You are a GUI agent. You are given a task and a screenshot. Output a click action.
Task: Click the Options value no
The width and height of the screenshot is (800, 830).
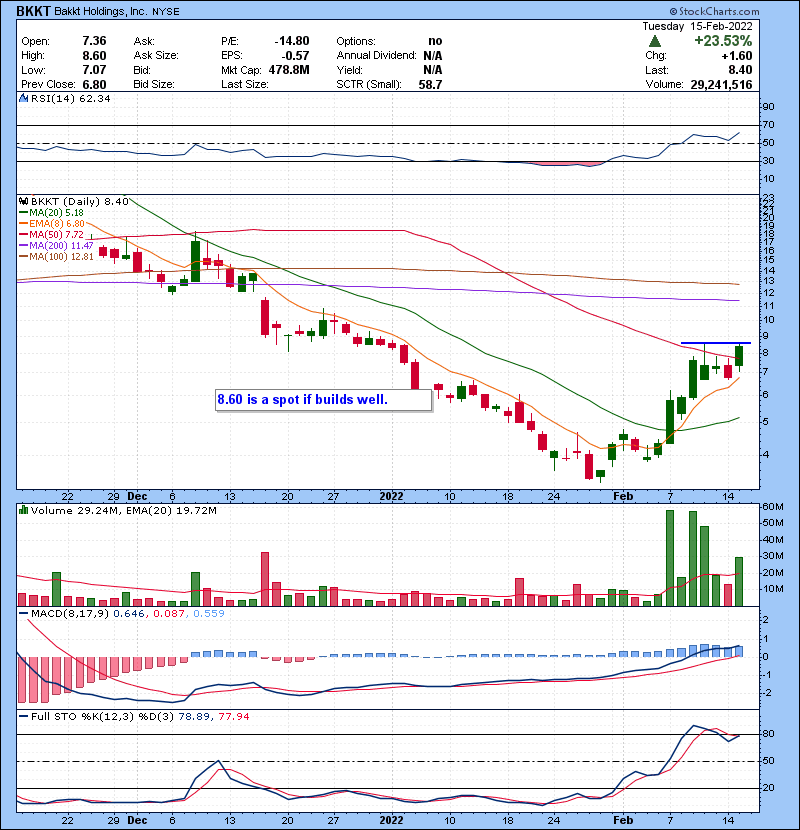coord(435,41)
